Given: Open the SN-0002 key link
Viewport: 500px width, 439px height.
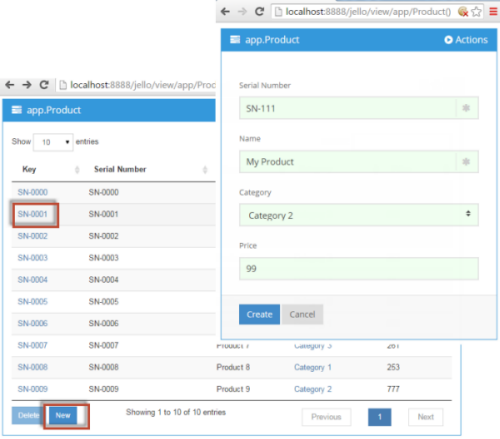Looking at the screenshot, I should pos(33,236).
